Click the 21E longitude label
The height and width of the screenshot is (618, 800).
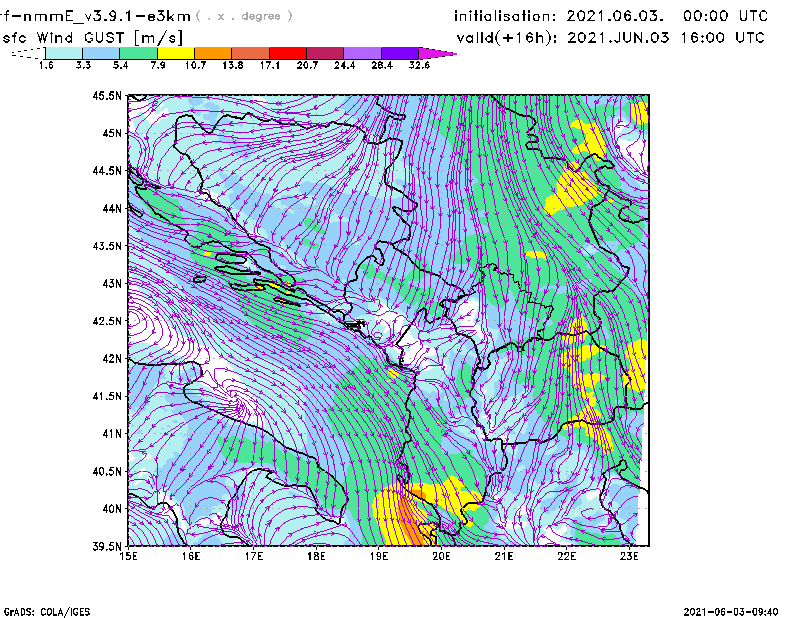click(504, 556)
